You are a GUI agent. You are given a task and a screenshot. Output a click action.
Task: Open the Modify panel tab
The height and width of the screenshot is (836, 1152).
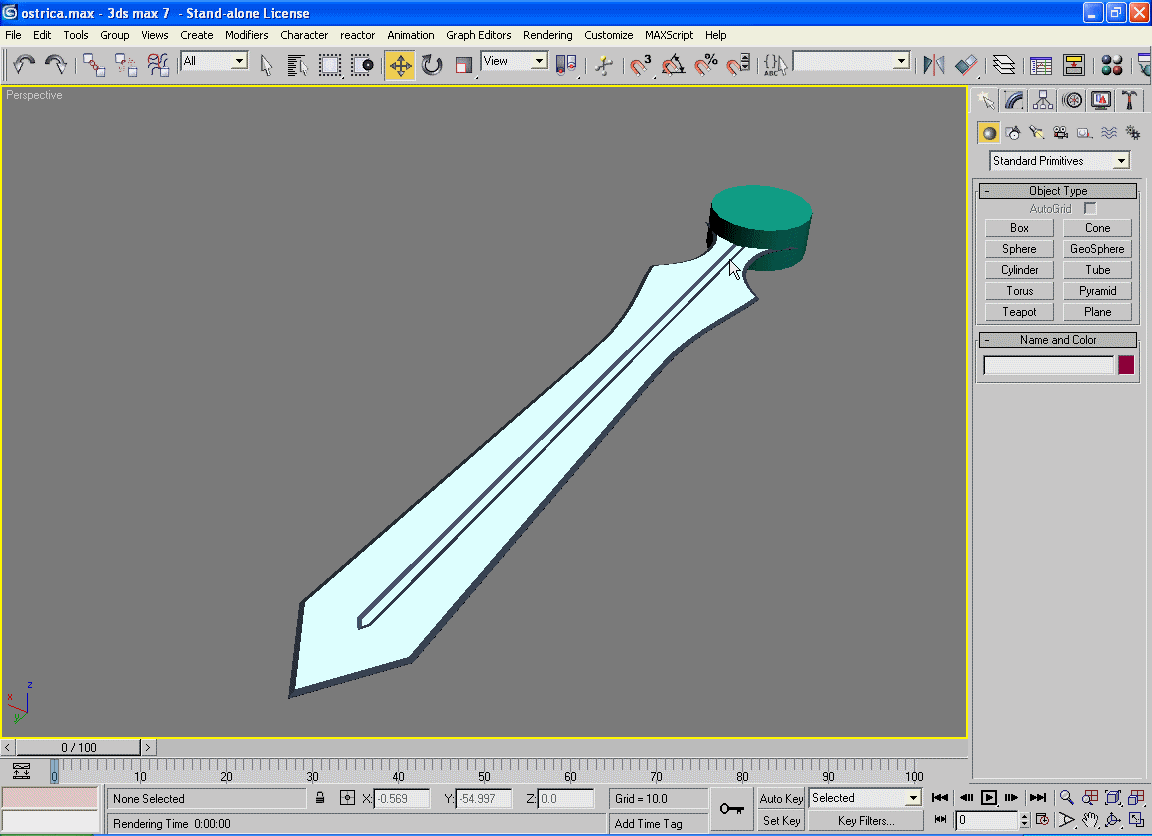pos(1015,100)
